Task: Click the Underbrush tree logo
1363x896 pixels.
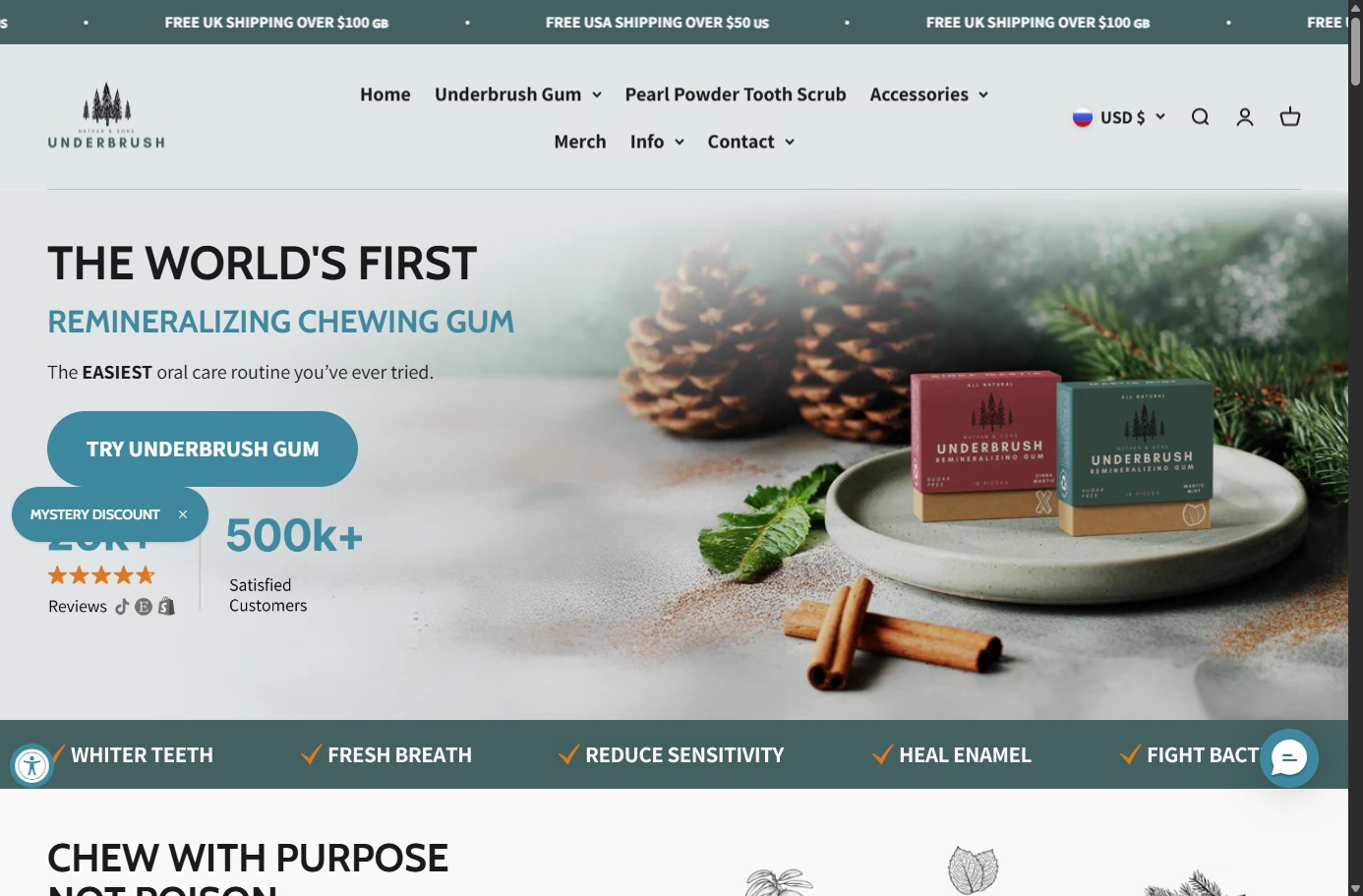Action: [x=106, y=115]
